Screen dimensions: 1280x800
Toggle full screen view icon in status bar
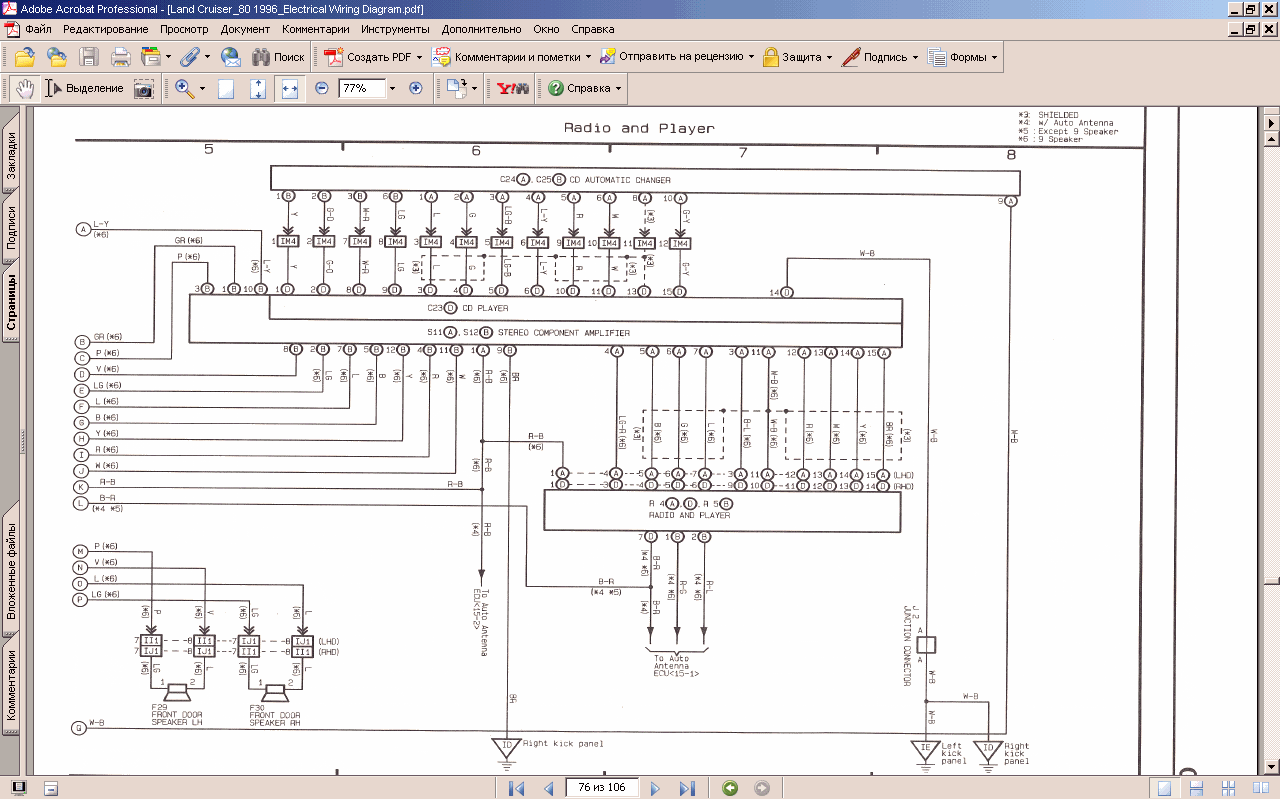(x=19, y=788)
